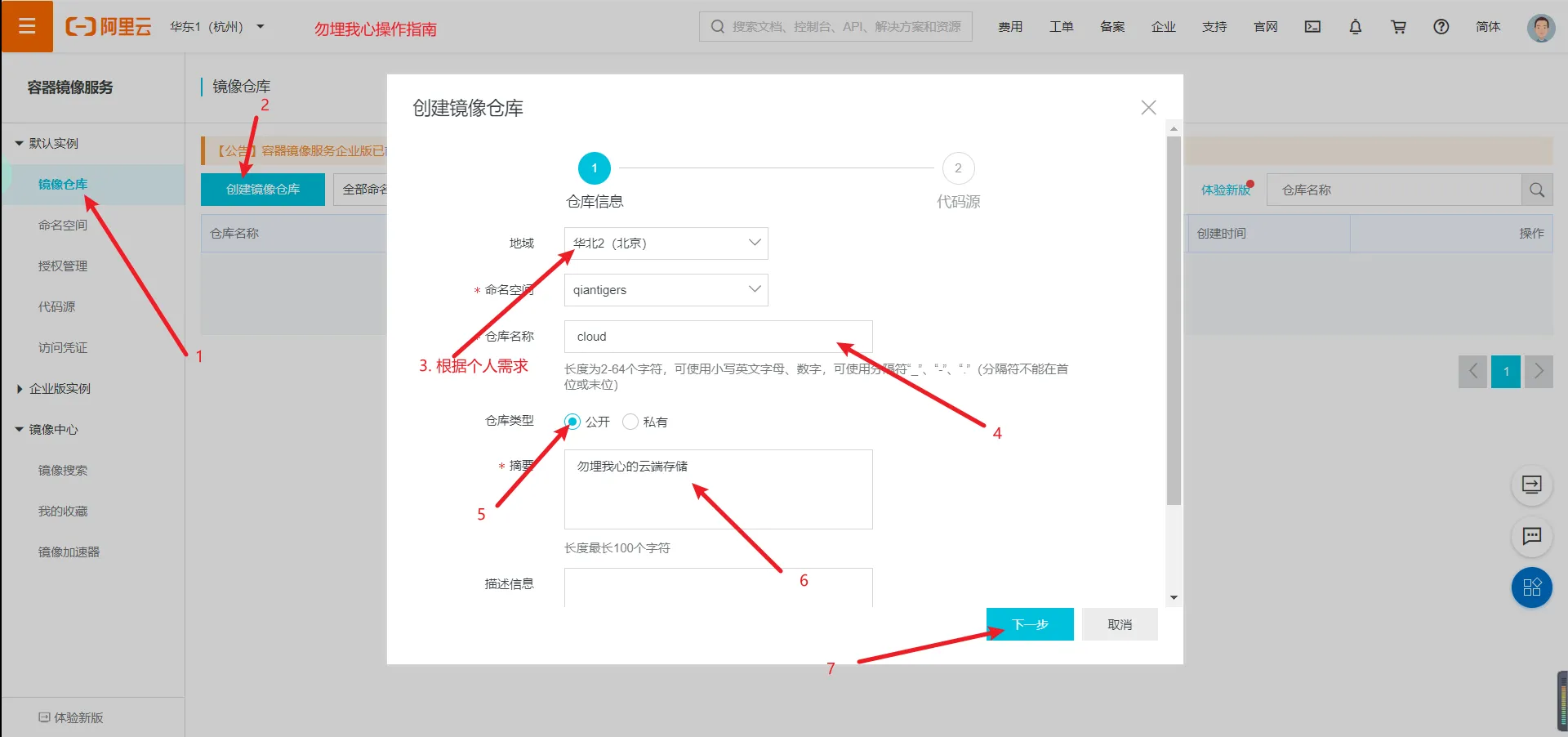This screenshot has width=1568, height=737.
Task: Click the user avatar in the header
Action: click(1541, 27)
